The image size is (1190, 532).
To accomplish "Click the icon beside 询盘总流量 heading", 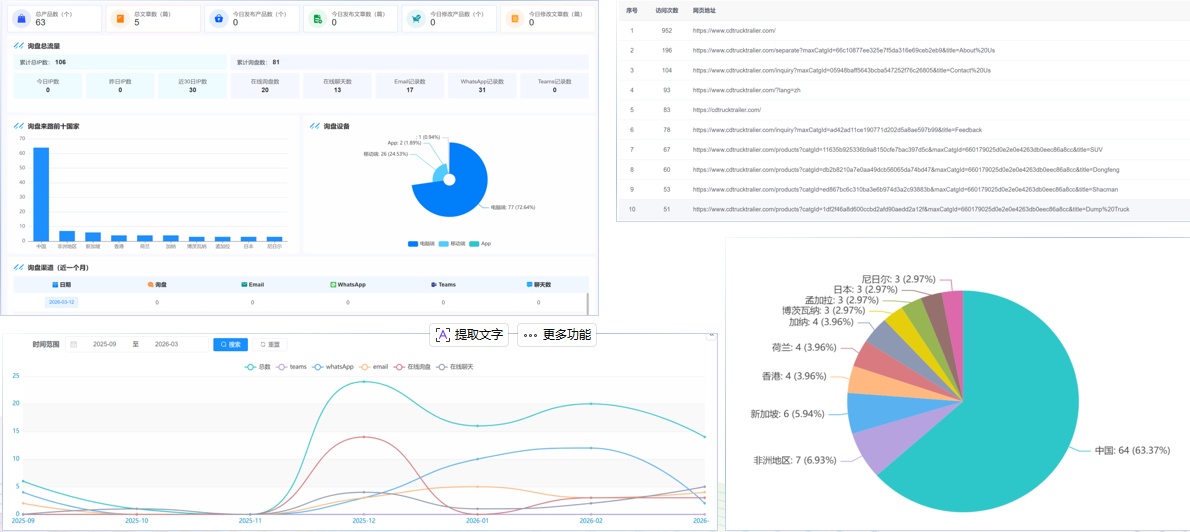I will click(x=19, y=46).
